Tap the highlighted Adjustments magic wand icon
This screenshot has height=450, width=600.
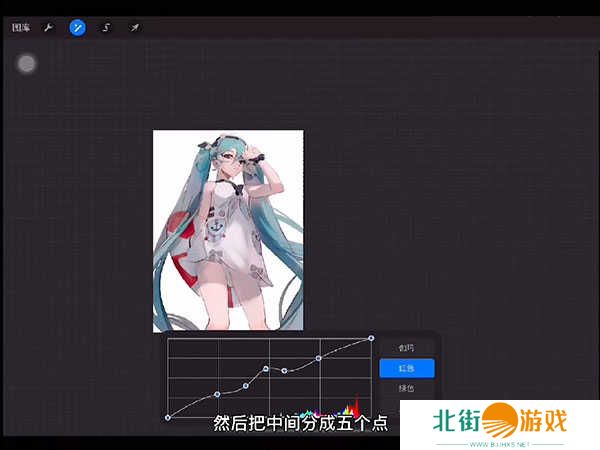77,28
